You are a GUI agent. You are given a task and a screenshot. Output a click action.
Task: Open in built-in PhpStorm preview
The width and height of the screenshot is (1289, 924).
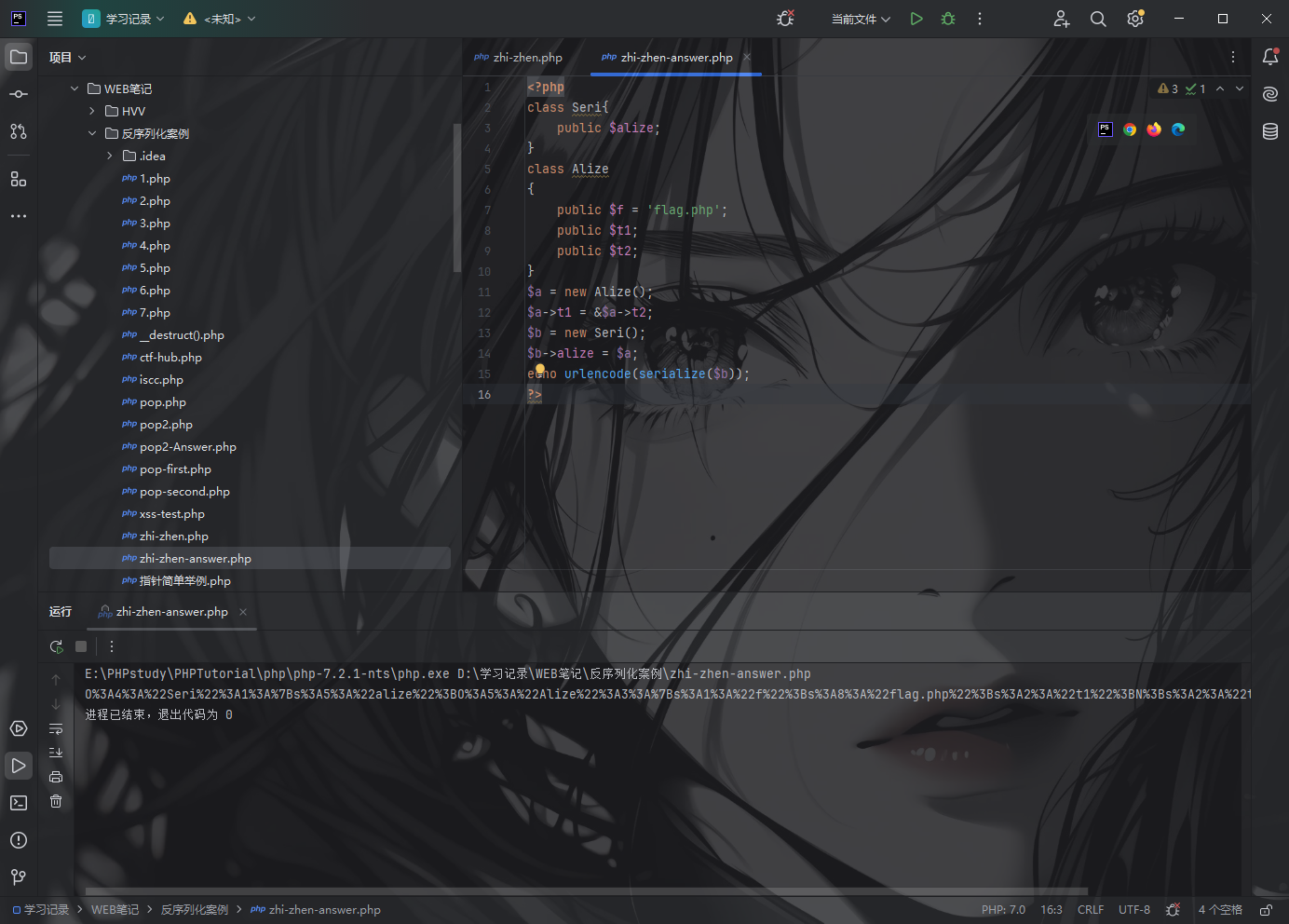coord(1106,129)
